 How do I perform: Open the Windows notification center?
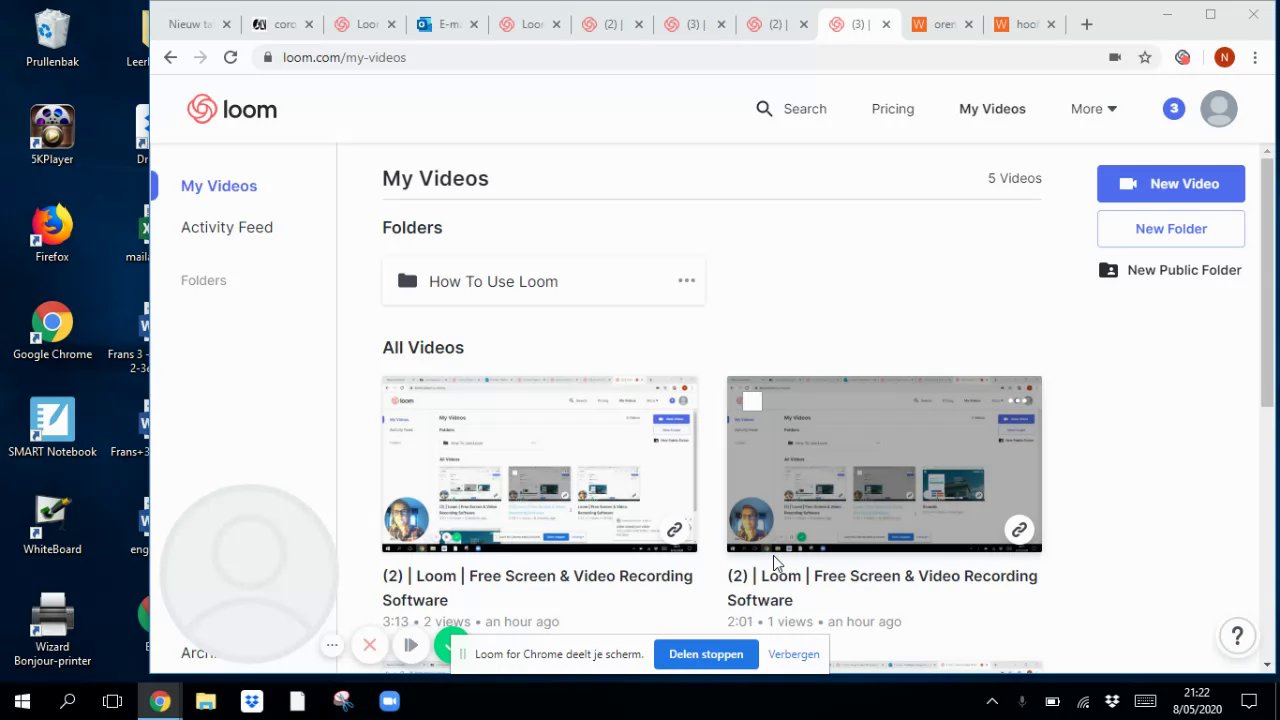point(1249,701)
